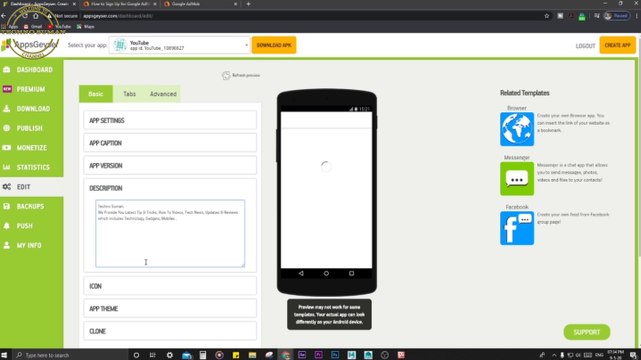Open a new browser tab
Image resolution: width=641 pixels, height=360 pixels.
[x=248, y=4]
